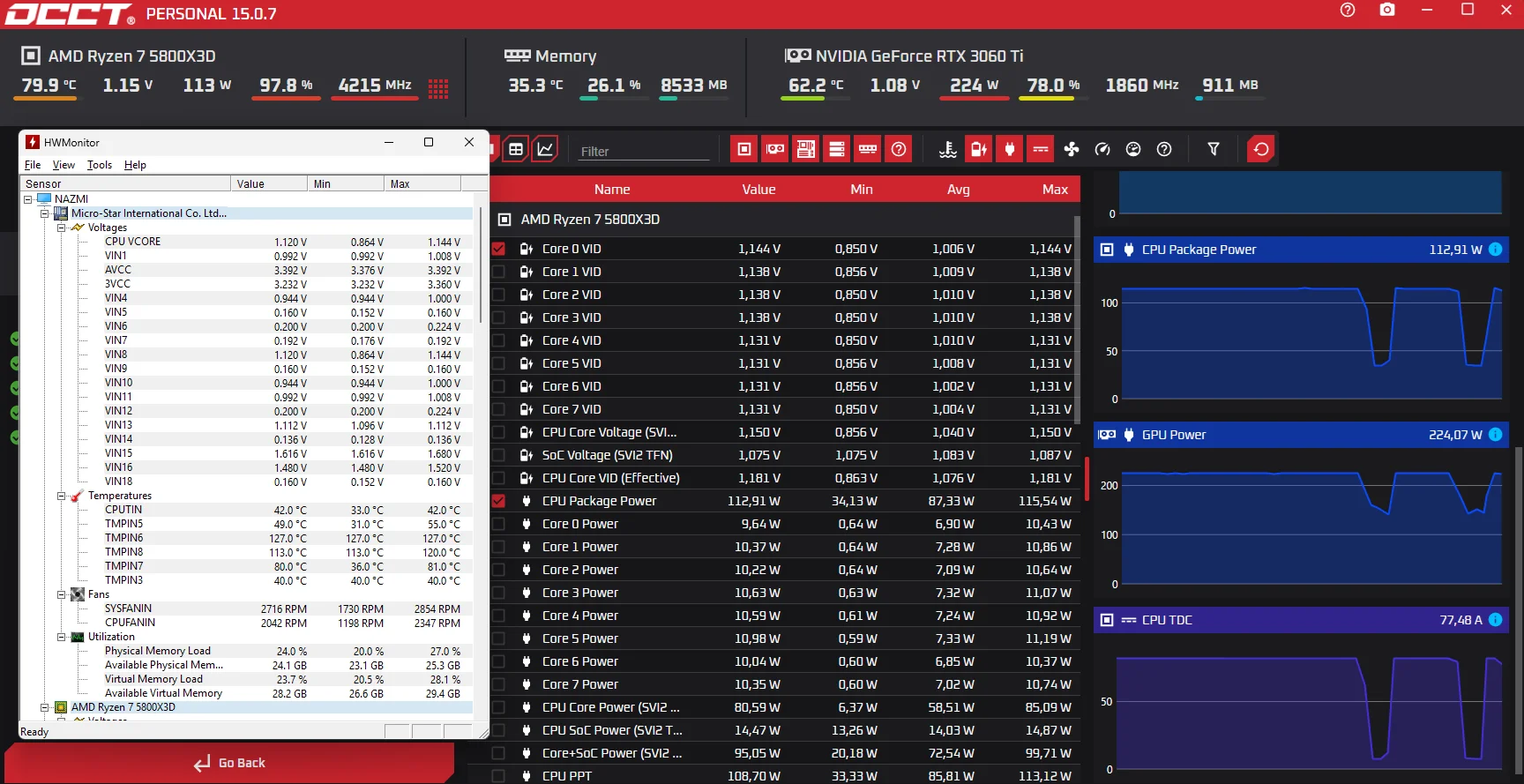Check the CPU SoC Power checkbox

[x=499, y=730]
